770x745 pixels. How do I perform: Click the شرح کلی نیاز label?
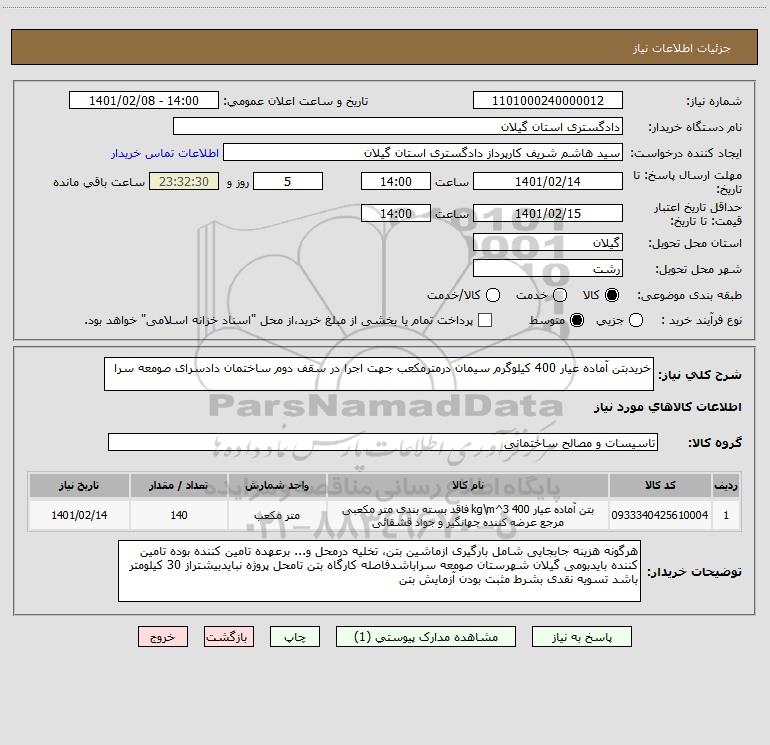(x=700, y=375)
